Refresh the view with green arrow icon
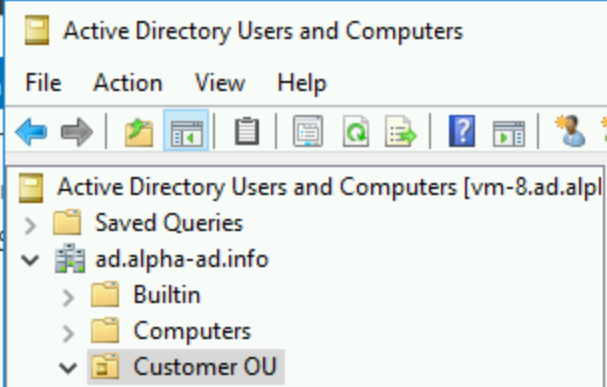 tap(355, 131)
